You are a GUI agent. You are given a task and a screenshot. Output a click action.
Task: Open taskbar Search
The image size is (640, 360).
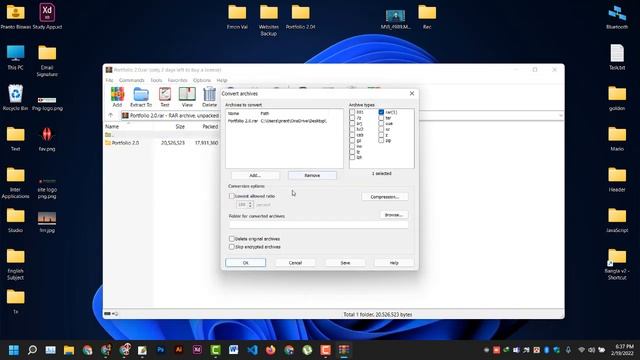(x=32, y=350)
